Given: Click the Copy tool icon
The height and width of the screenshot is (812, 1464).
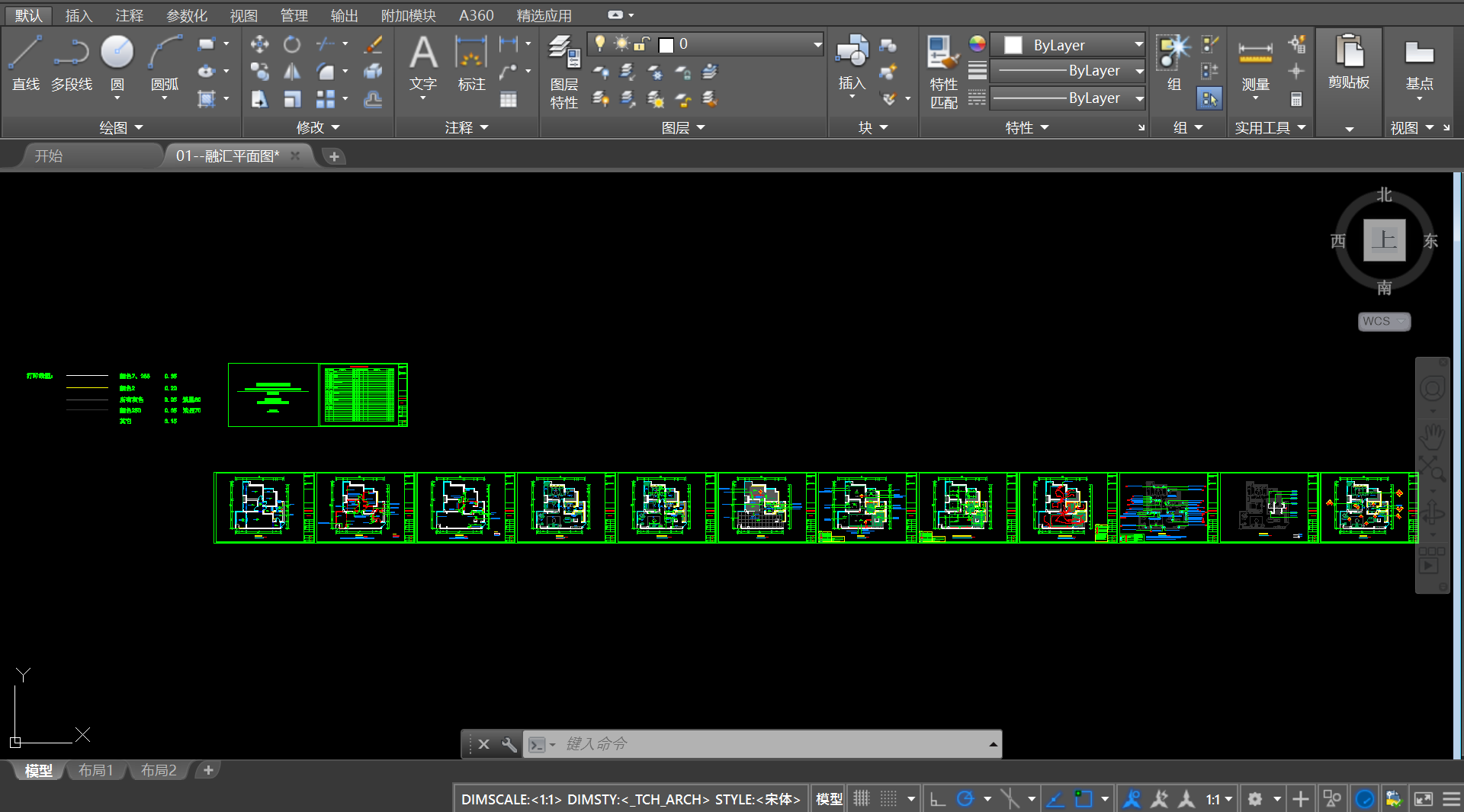Looking at the screenshot, I should 259,72.
